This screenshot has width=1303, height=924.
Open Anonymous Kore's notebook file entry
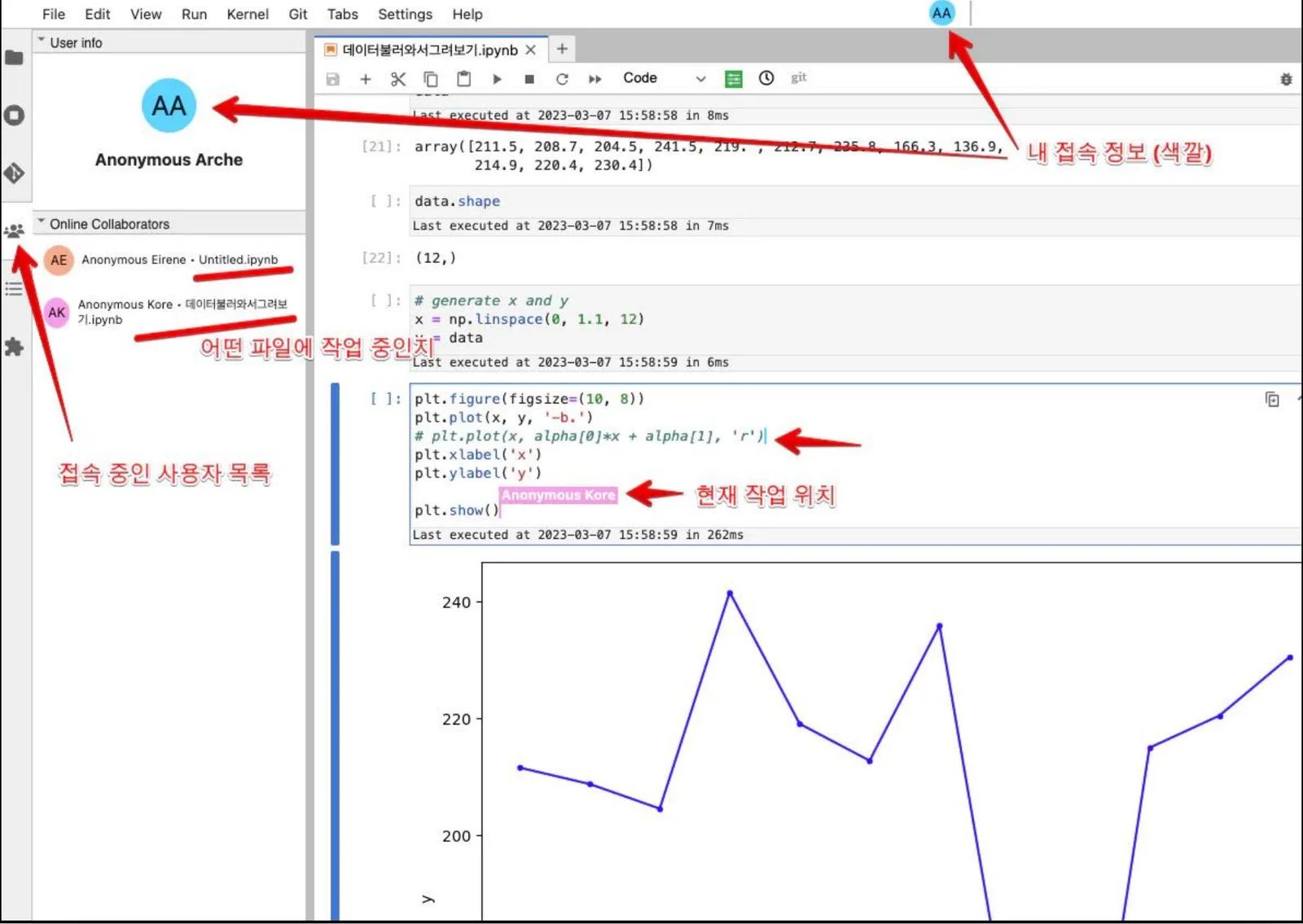tap(182, 312)
